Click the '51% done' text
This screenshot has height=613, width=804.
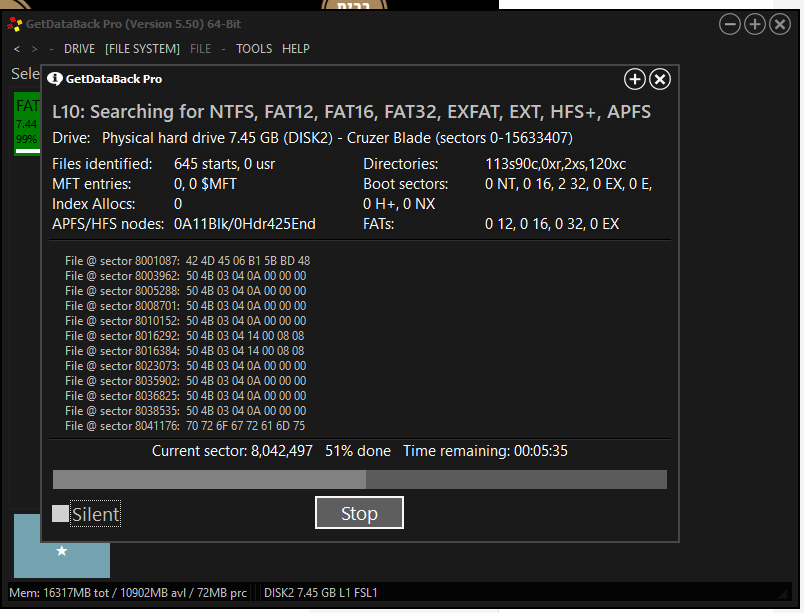click(x=358, y=451)
